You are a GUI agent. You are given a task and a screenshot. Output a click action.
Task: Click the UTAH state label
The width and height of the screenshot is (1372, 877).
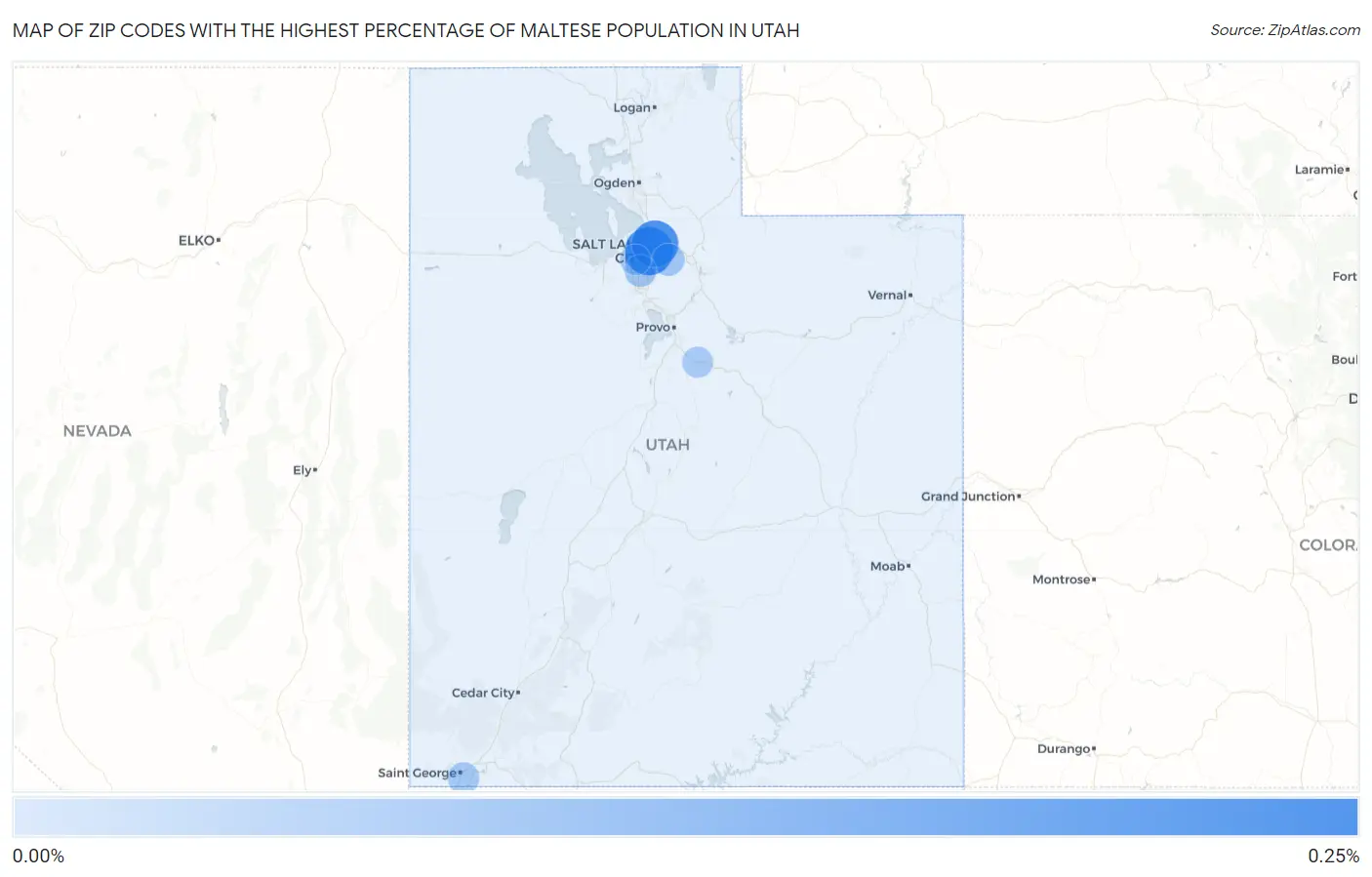coord(667,445)
